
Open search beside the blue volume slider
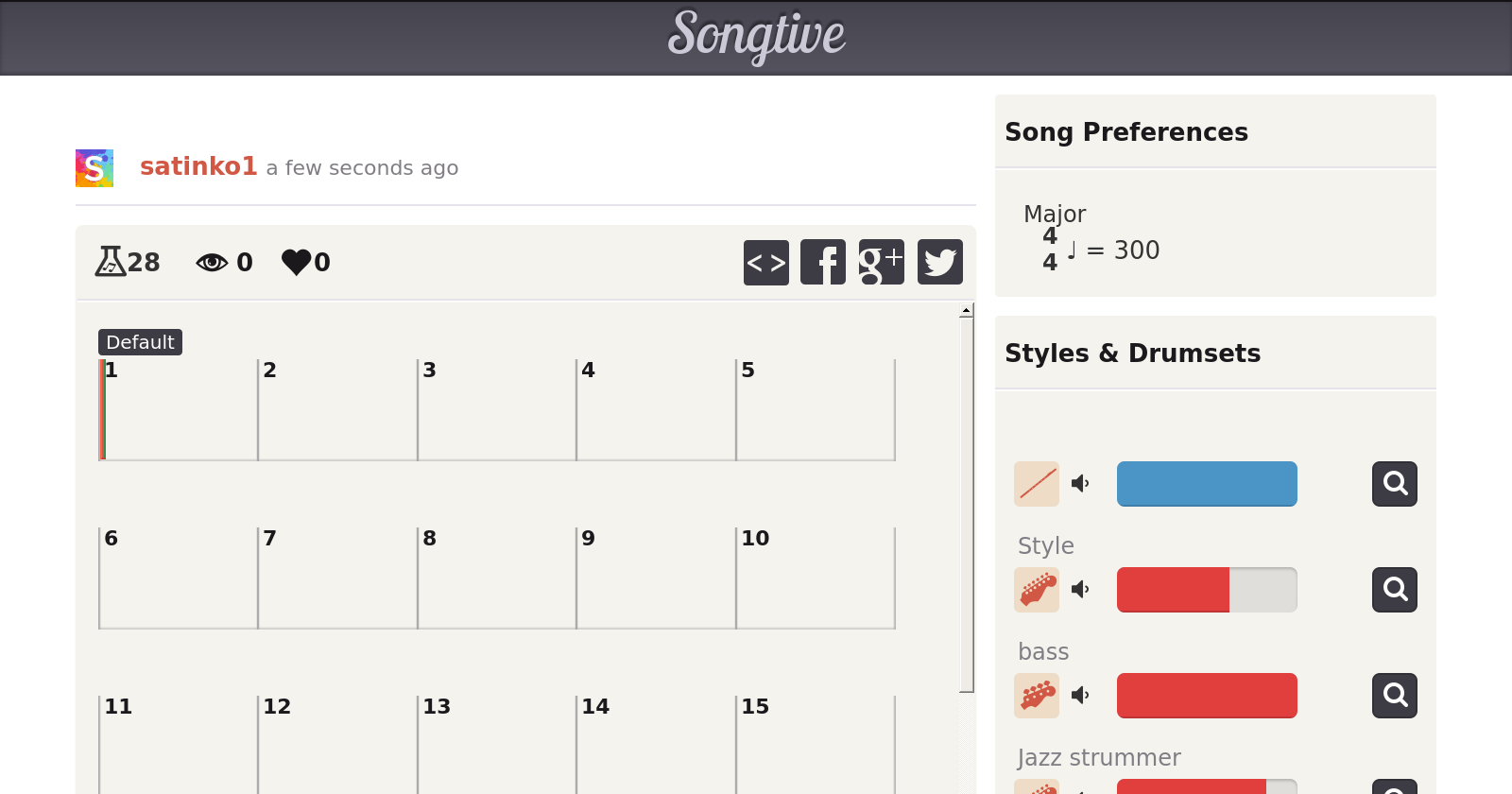(1394, 484)
